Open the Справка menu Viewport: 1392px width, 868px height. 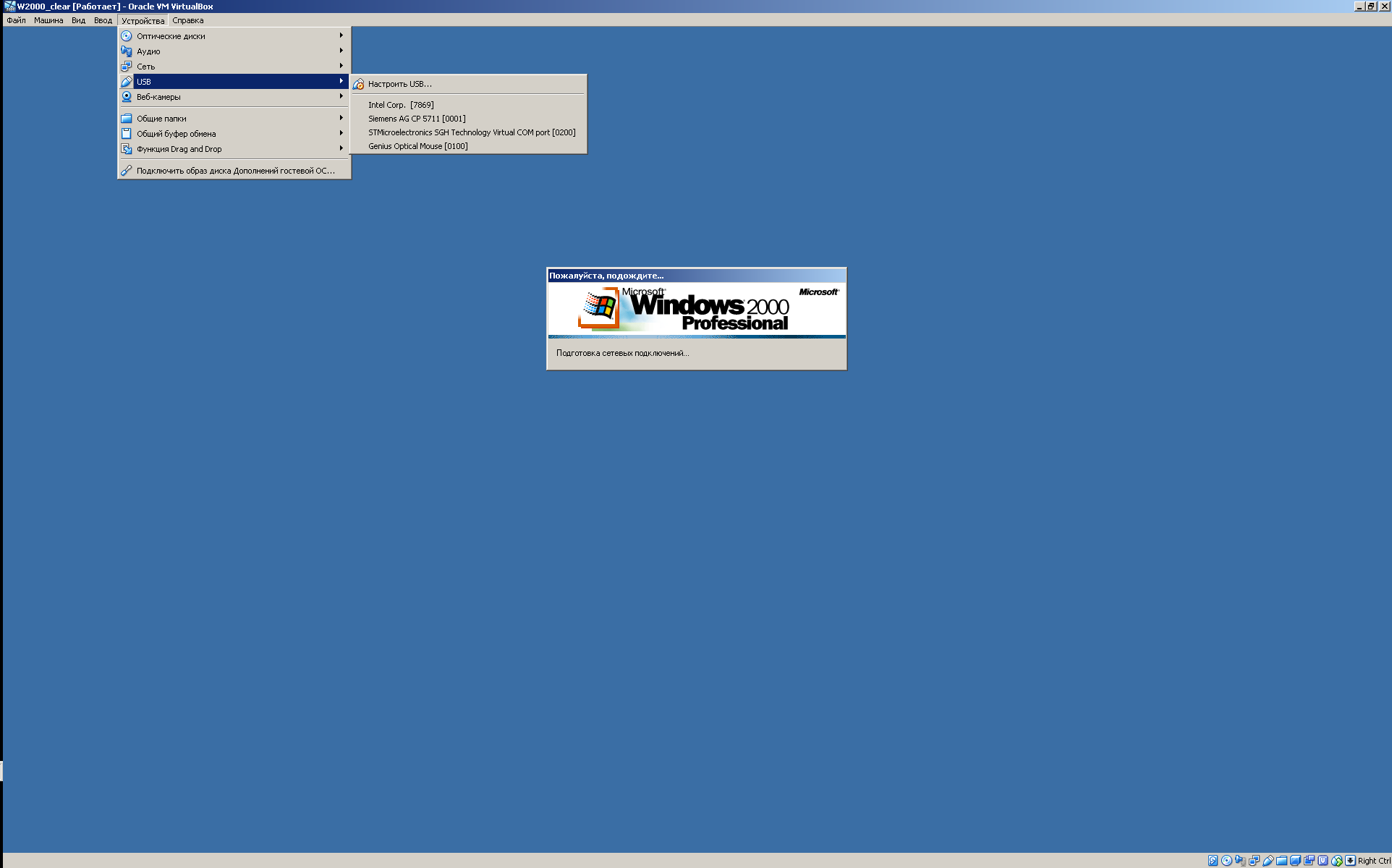point(187,20)
